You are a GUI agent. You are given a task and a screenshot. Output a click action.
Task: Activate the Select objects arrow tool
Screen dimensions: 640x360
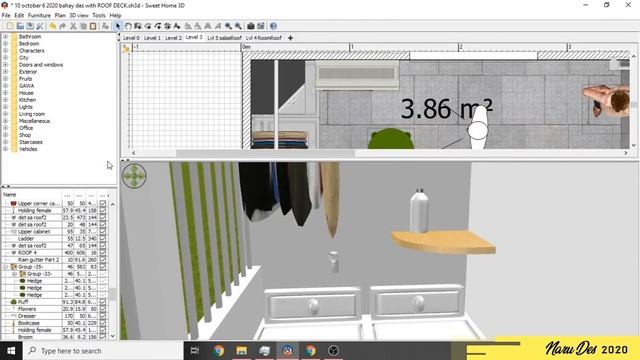118,26
